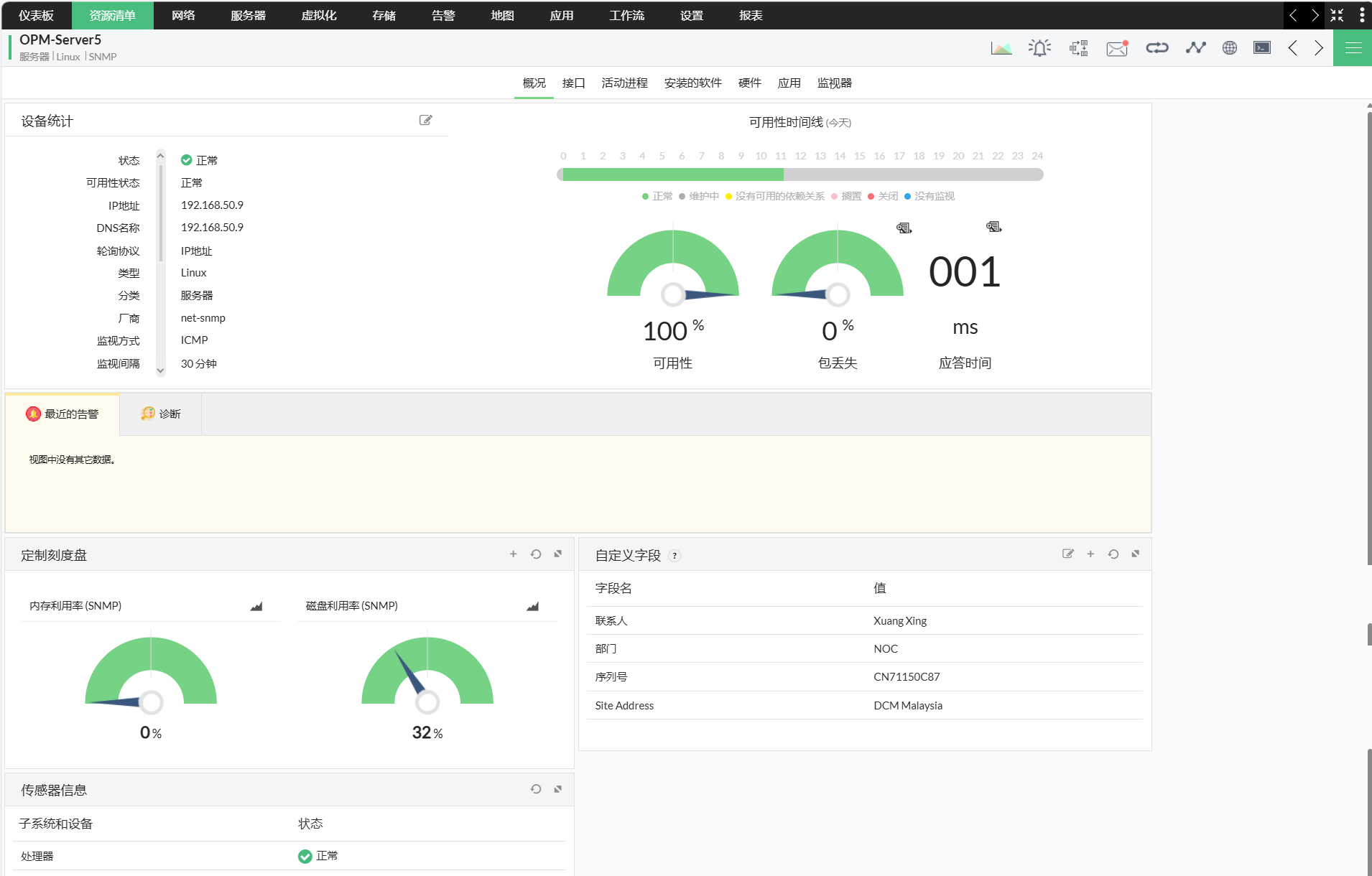Open the workflow diagram icon
The image size is (1372, 876).
(x=1078, y=48)
